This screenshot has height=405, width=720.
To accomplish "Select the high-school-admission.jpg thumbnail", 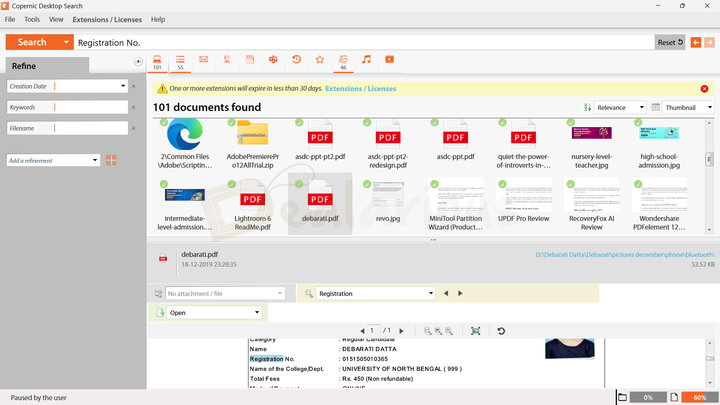I will point(659,144).
